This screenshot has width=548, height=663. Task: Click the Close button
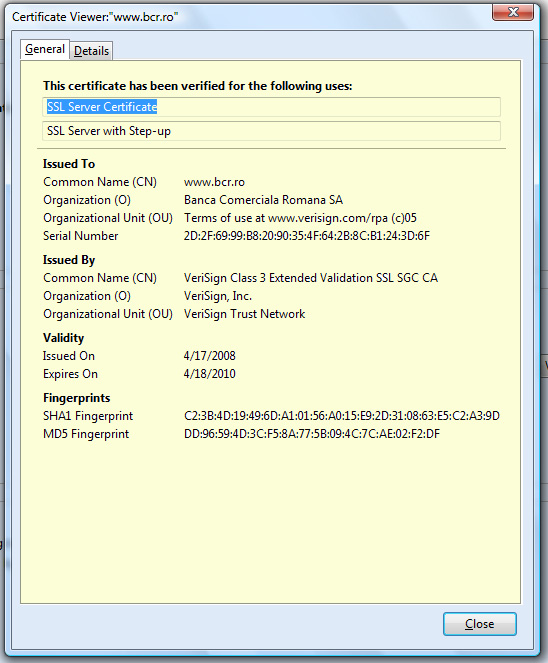480,624
